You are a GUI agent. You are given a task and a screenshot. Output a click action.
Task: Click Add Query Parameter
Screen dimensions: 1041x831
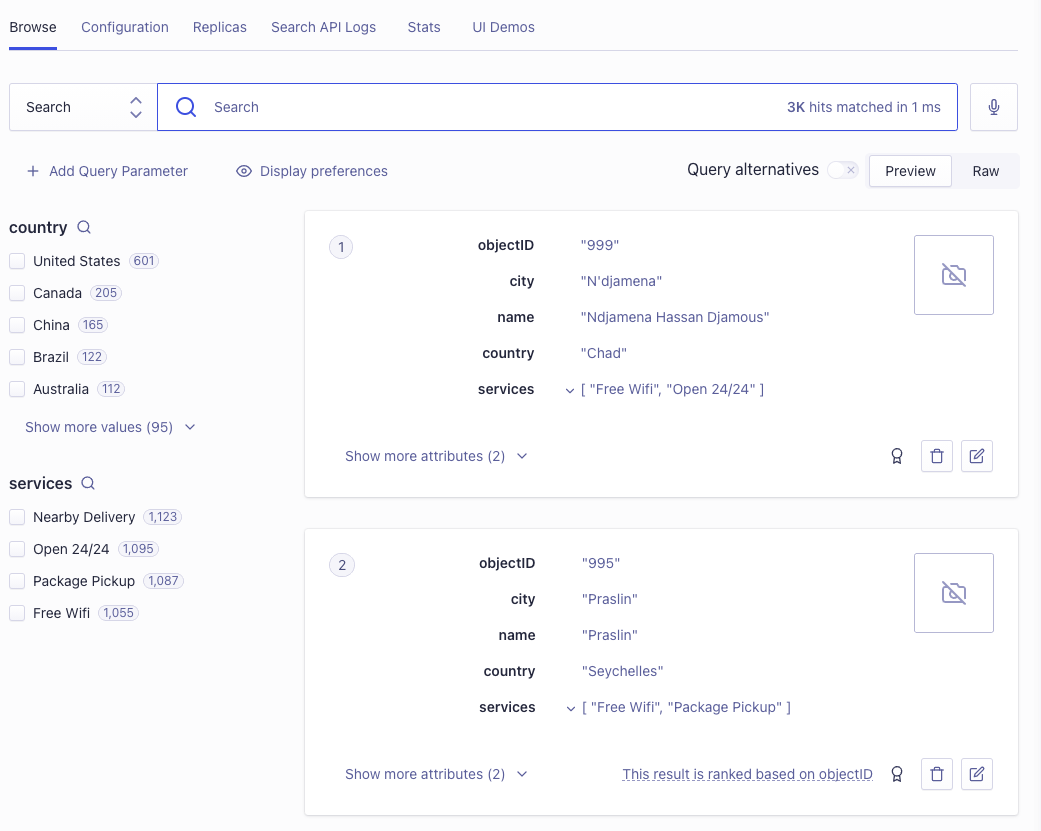(107, 171)
